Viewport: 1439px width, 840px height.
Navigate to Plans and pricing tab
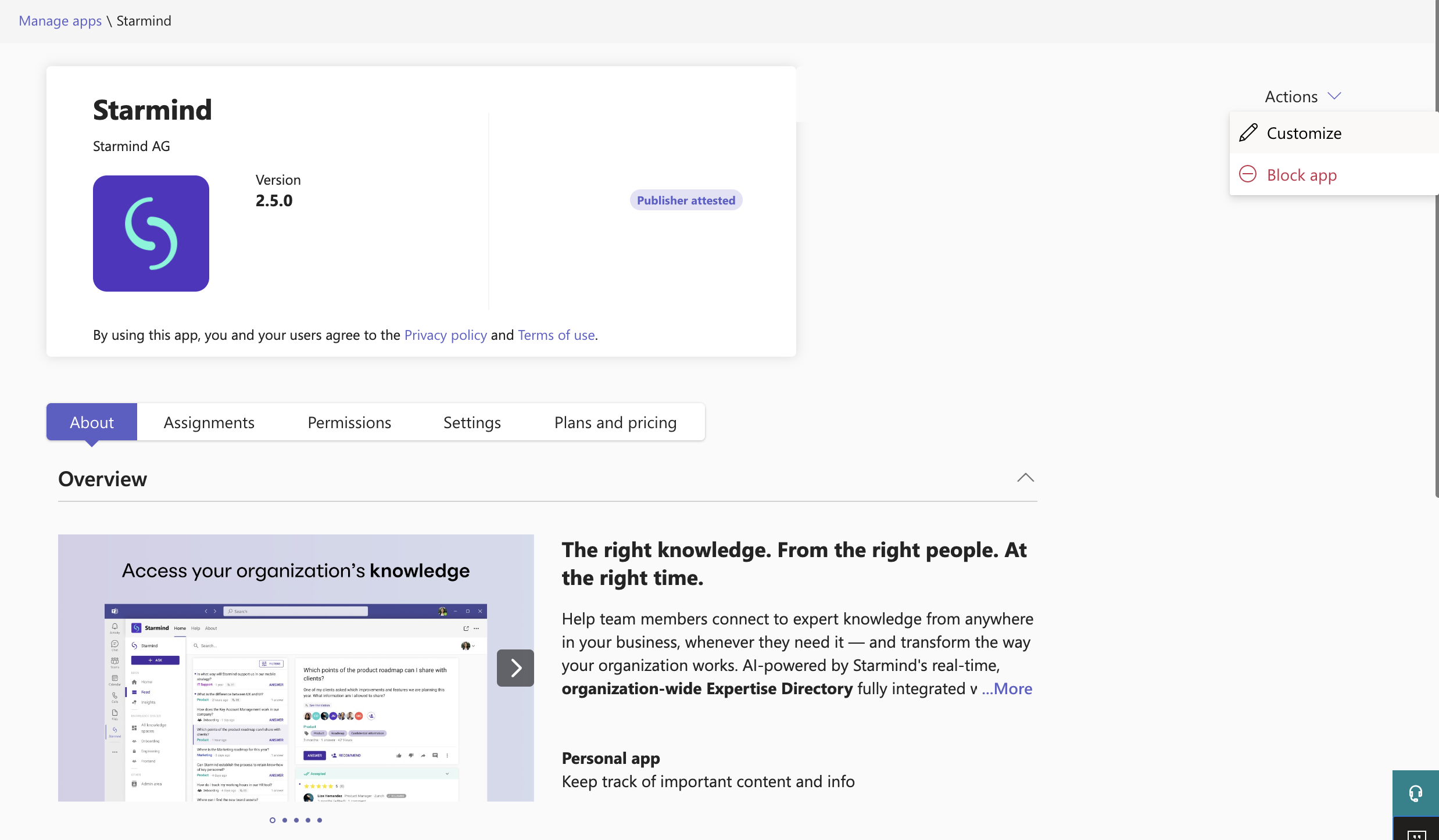click(x=615, y=421)
